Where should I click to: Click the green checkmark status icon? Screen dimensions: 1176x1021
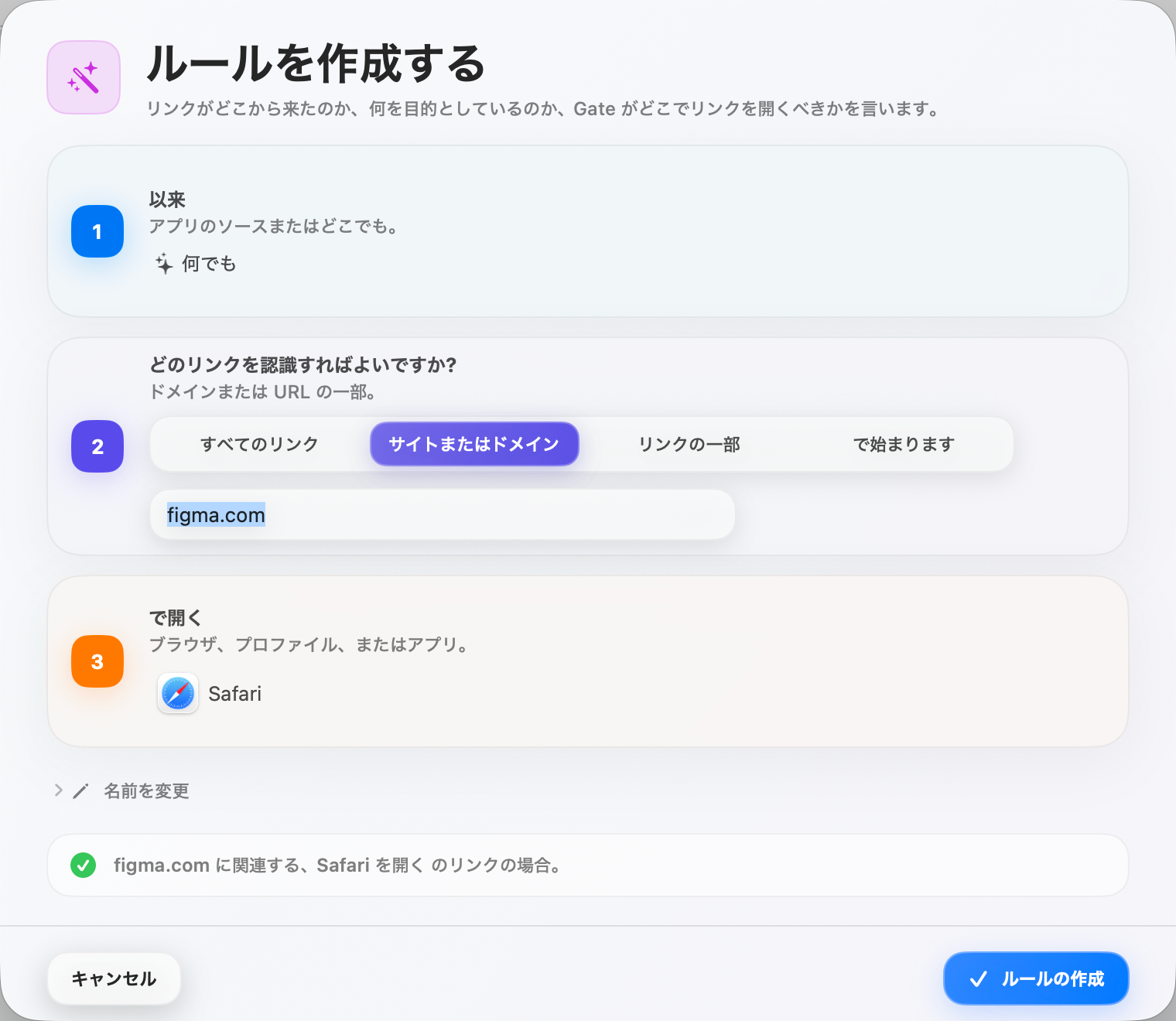83,865
